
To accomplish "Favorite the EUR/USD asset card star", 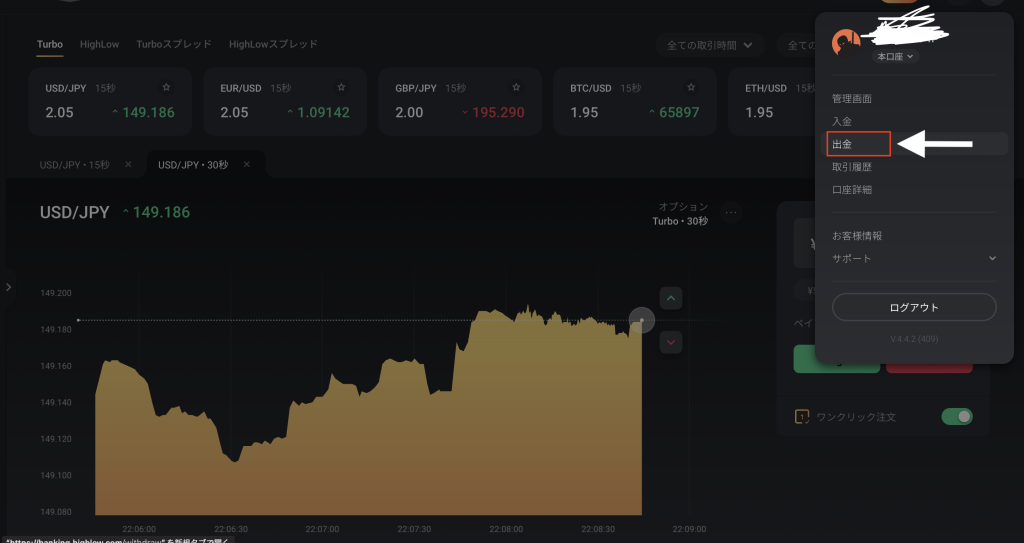I will (342, 88).
